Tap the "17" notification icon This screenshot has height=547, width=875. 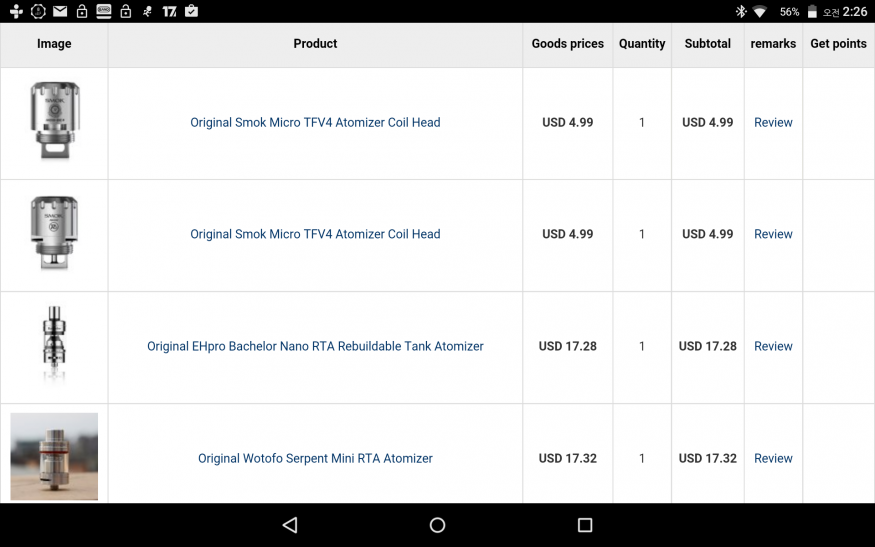point(169,12)
